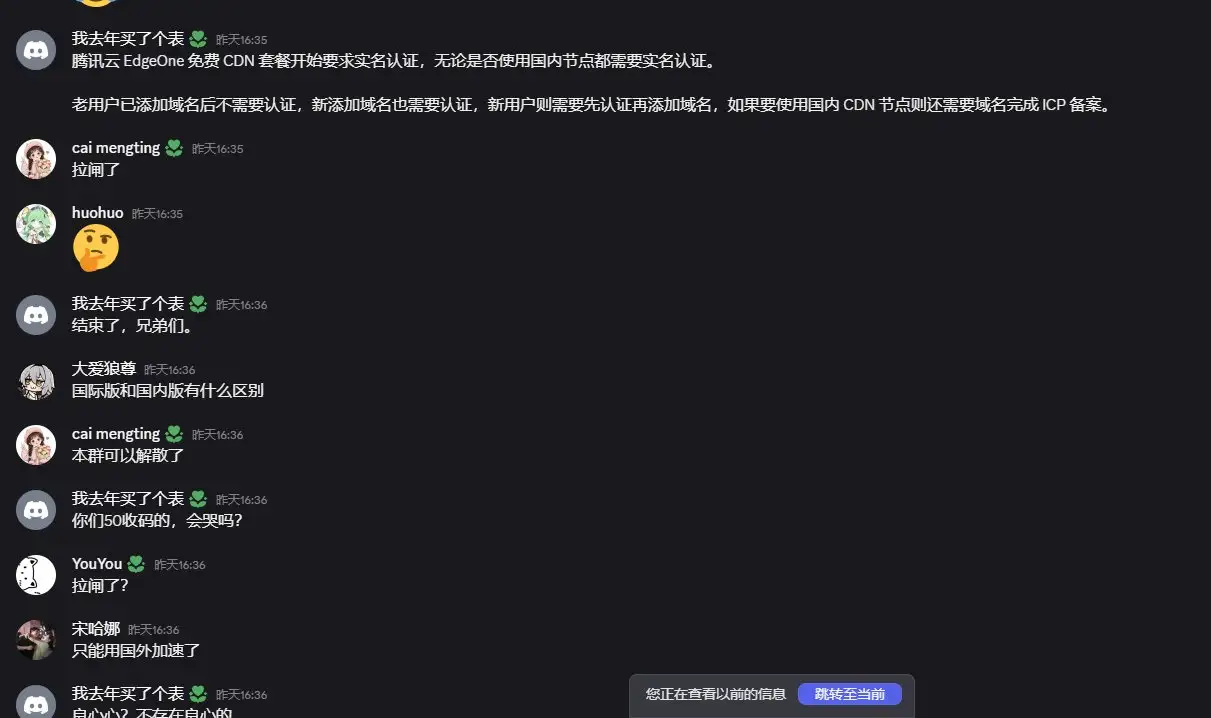Click timestamp 昨天16:36 next to YouYou

point(180,565)
